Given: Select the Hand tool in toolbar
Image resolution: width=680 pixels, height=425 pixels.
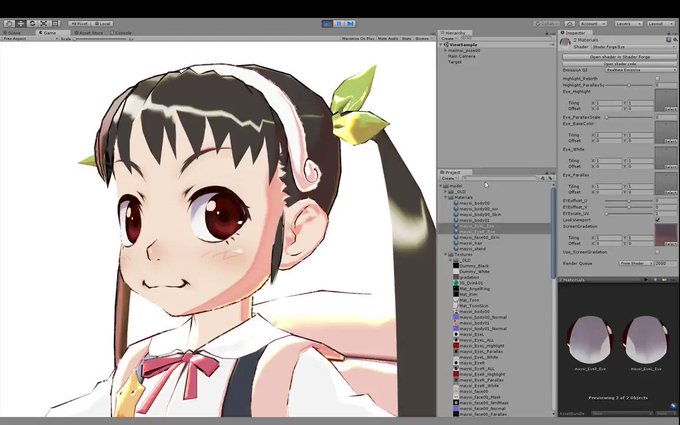Looking at the screenshot, I should click(x=9, y=23).
